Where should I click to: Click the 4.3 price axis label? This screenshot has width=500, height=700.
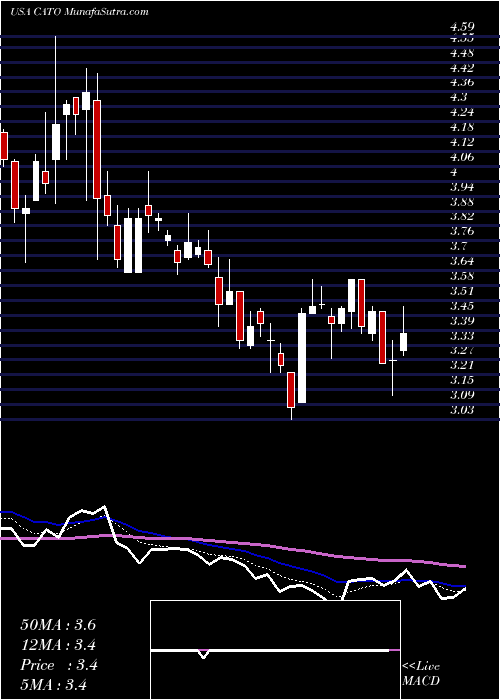tap(458, 97)
